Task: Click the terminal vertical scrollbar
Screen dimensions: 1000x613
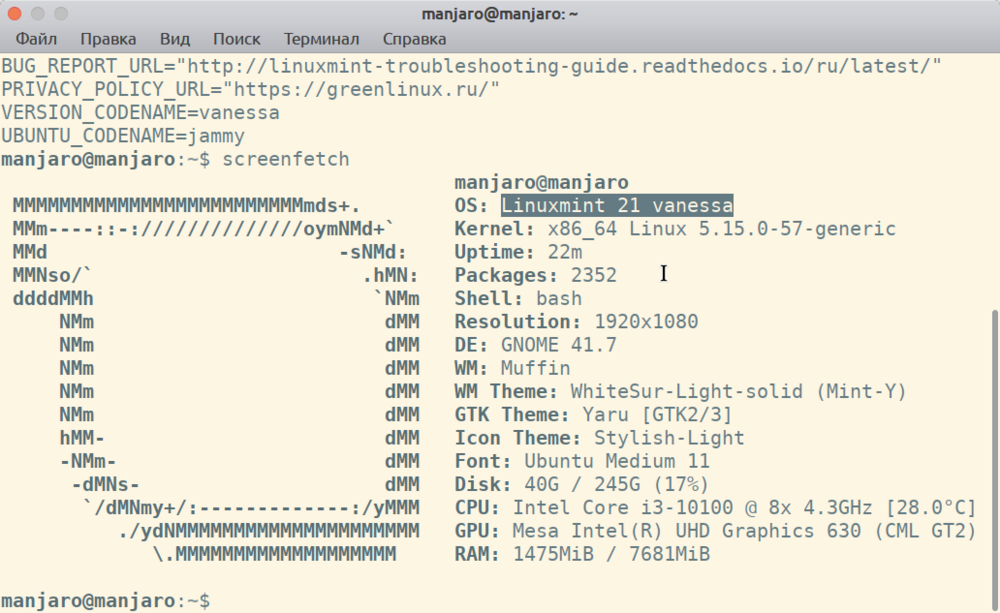Action: tap(995, 458)
